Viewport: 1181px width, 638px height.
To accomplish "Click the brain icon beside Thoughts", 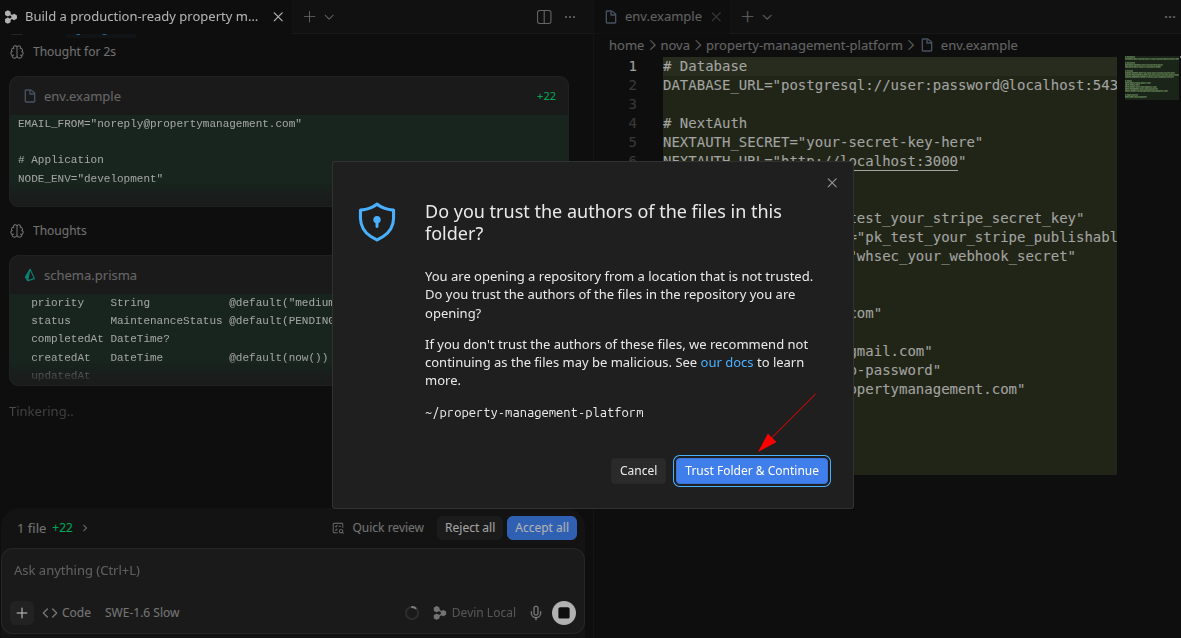I will [17, 230].
